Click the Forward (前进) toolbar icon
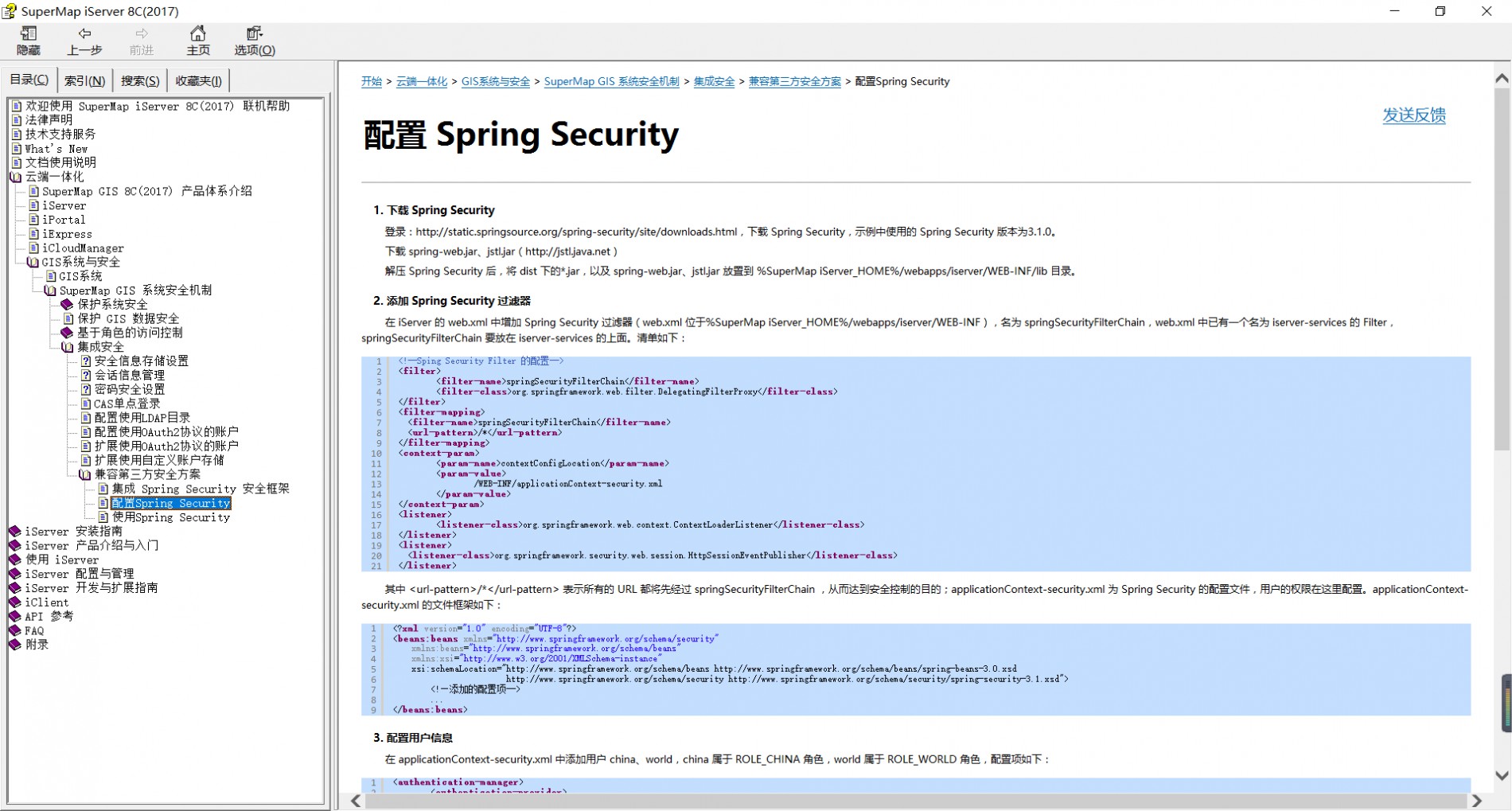The height and width of the screenshot is (811, 1512). (142, 41)
